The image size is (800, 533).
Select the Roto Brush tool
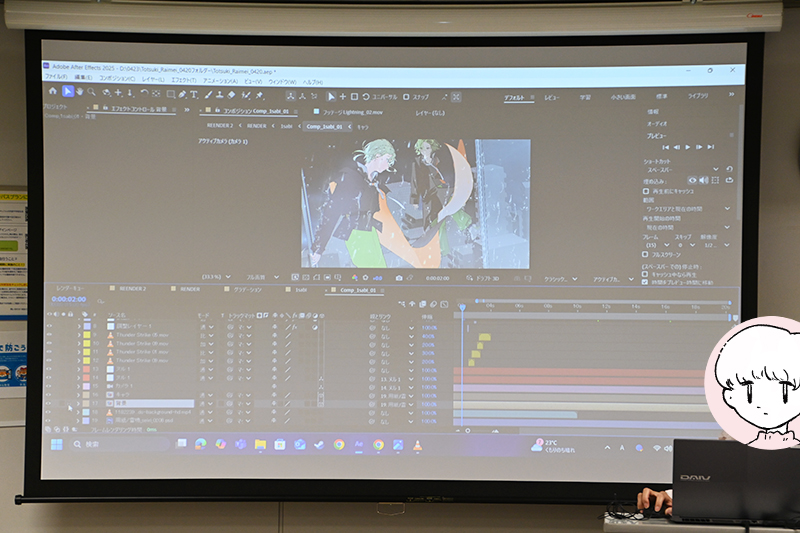click(x=246, y=95)
